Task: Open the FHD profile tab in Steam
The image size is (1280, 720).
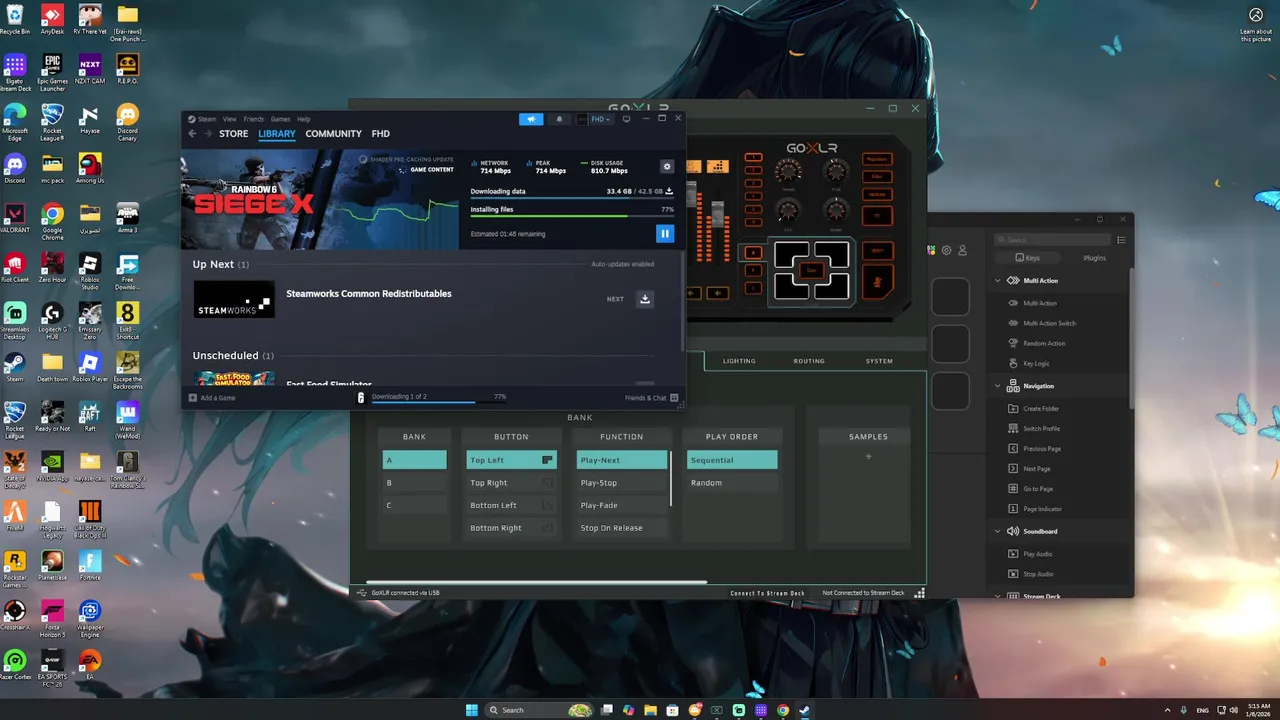Action: click(x=380, y=134)
